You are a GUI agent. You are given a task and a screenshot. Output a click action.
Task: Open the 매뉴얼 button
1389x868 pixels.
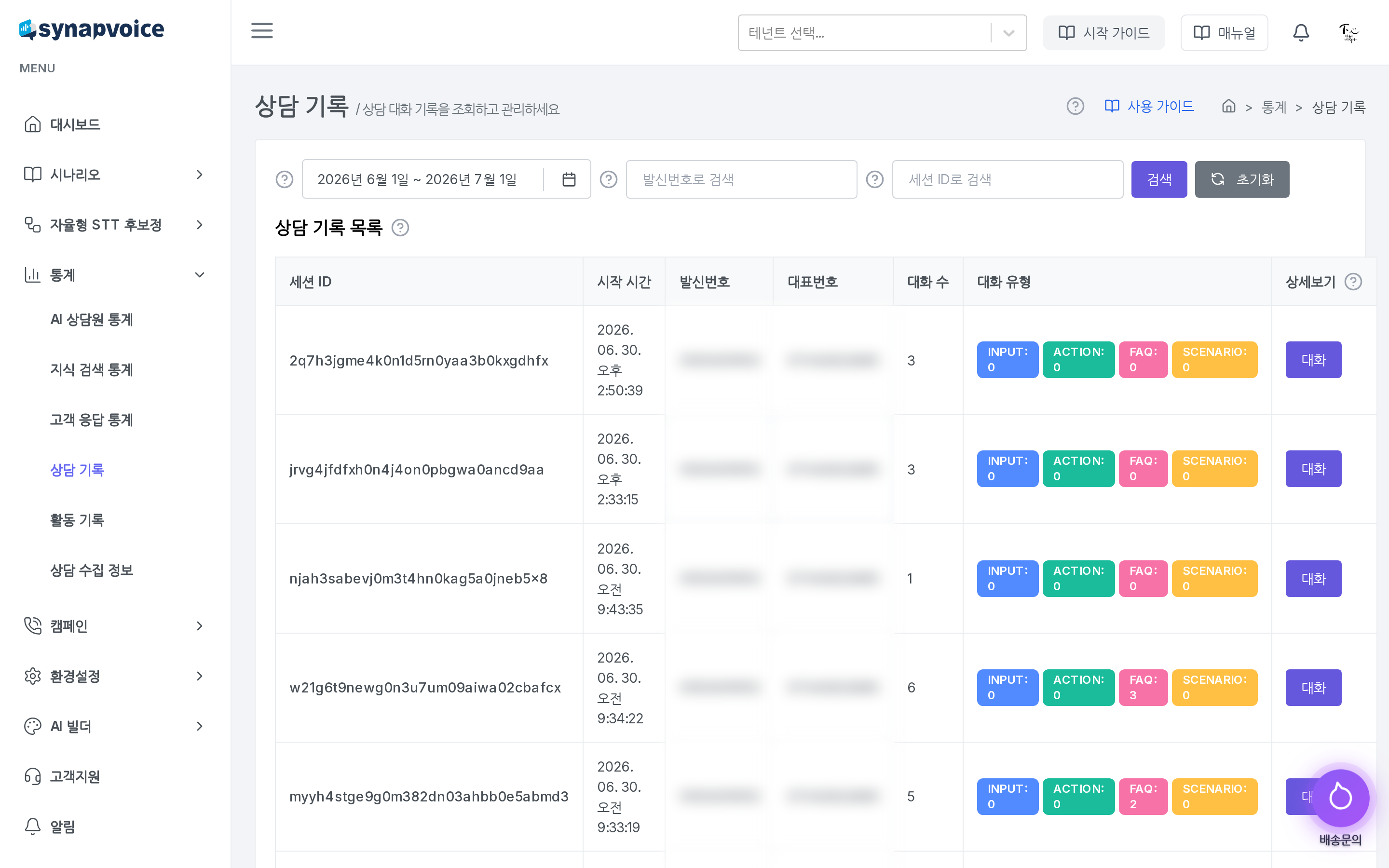click(x=1224, y=33)
